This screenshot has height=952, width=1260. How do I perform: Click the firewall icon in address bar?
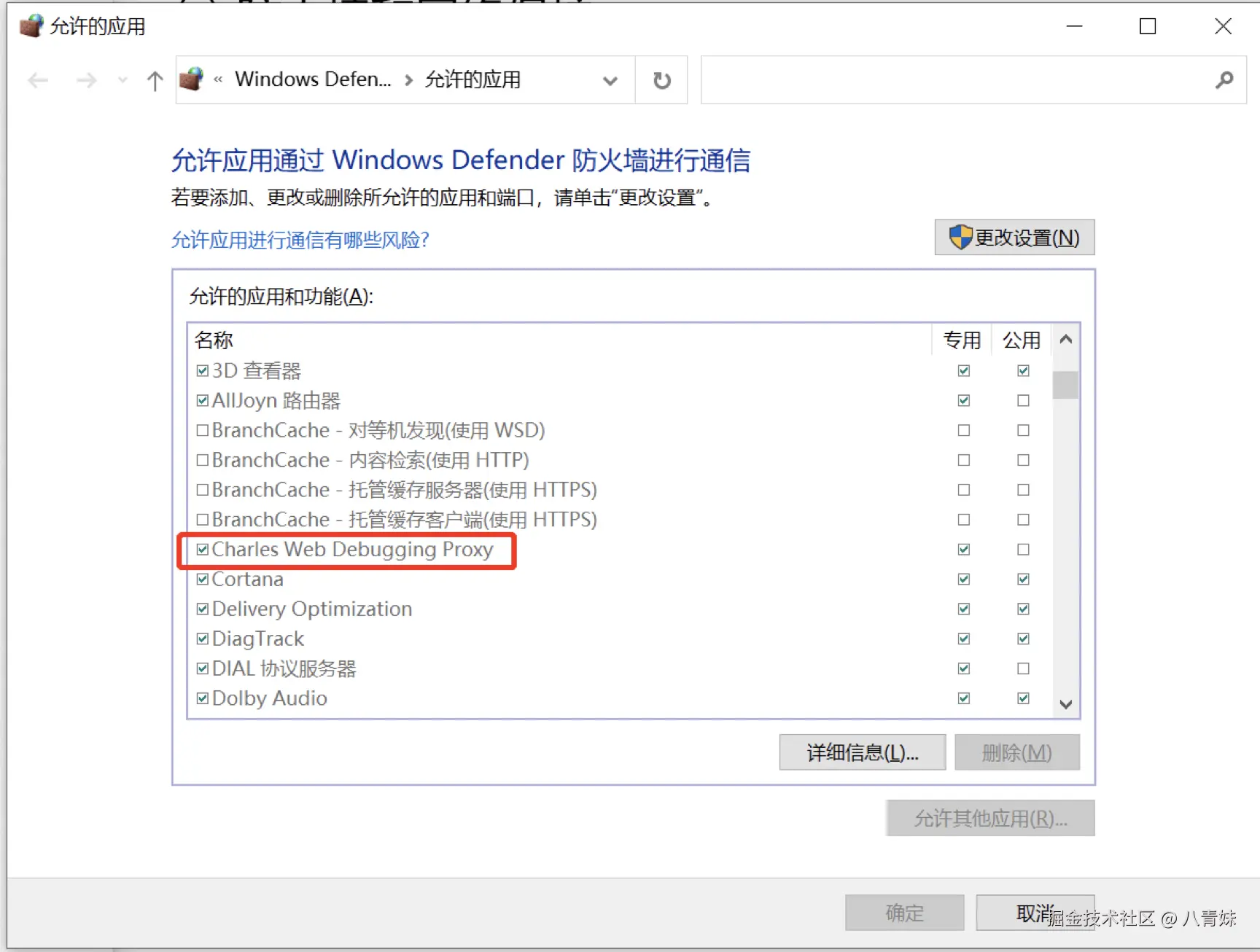point(192,79)
